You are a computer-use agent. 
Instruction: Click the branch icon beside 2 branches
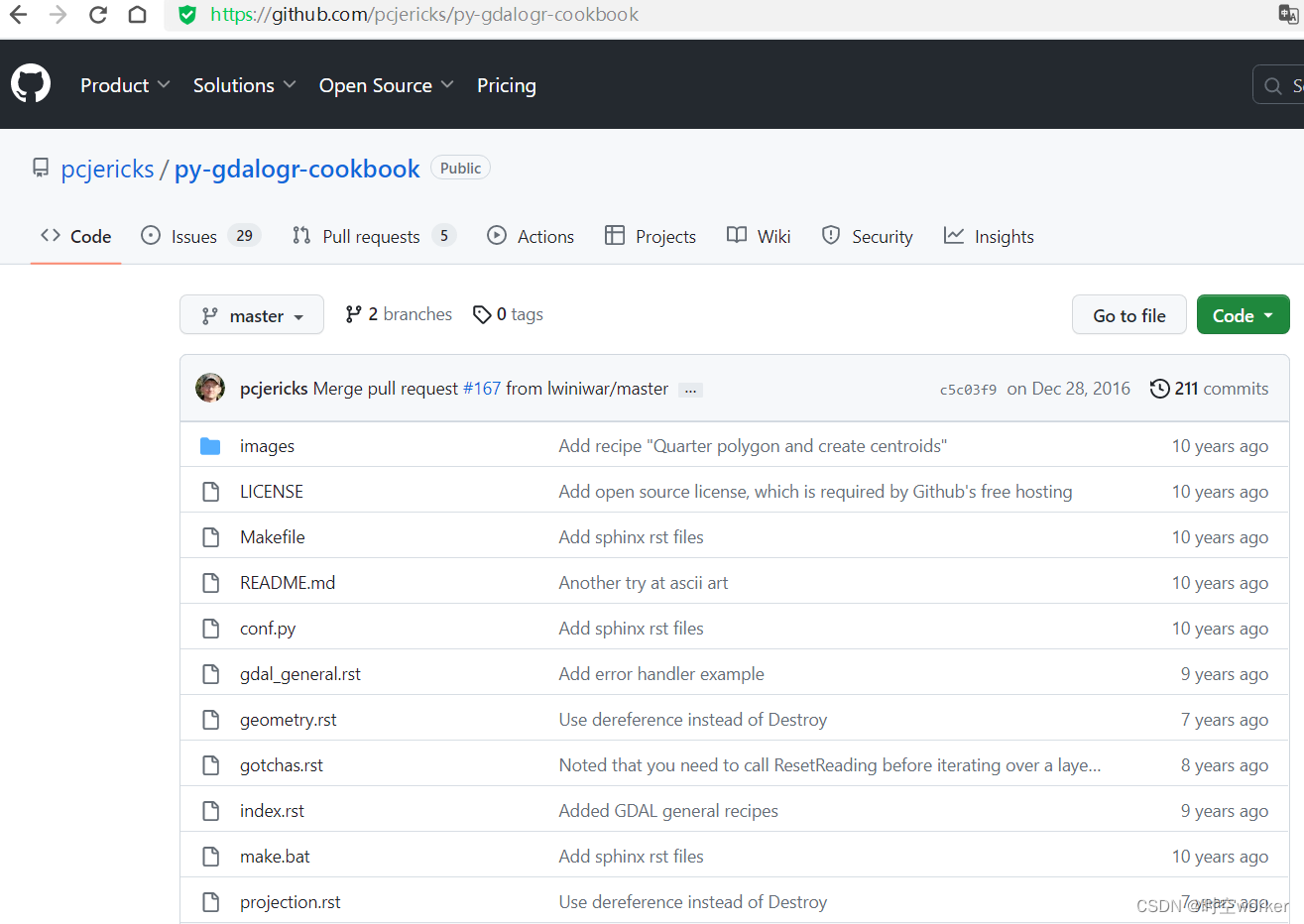coord(353,314)
